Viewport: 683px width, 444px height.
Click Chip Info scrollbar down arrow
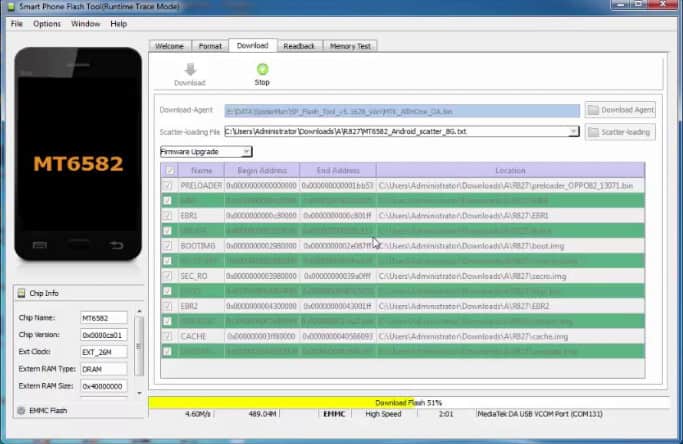pyautogui.click(x=139, y=393)
